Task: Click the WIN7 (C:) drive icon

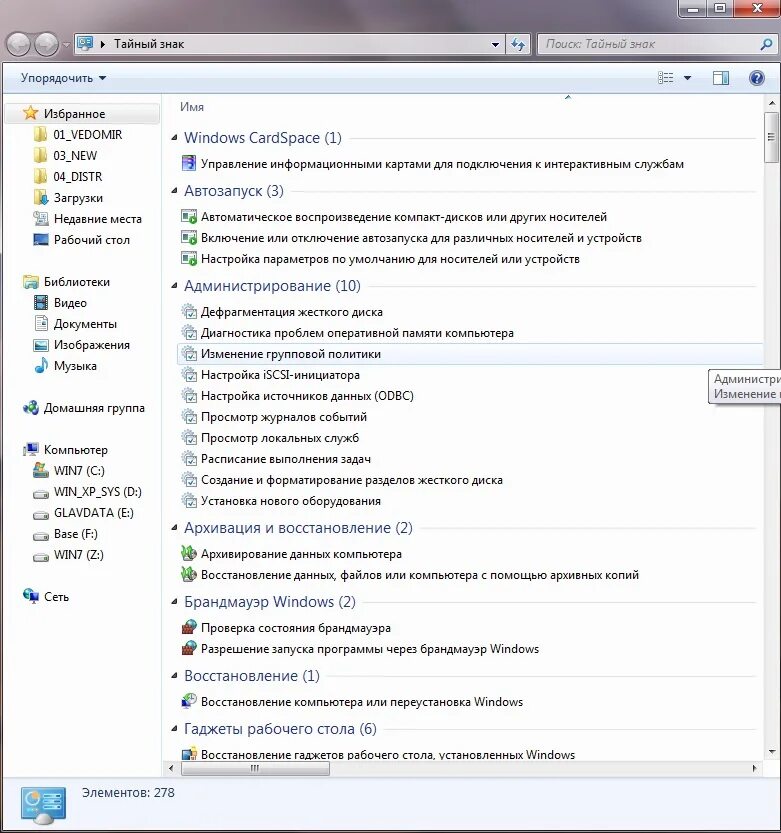Action: click(40, 470)
